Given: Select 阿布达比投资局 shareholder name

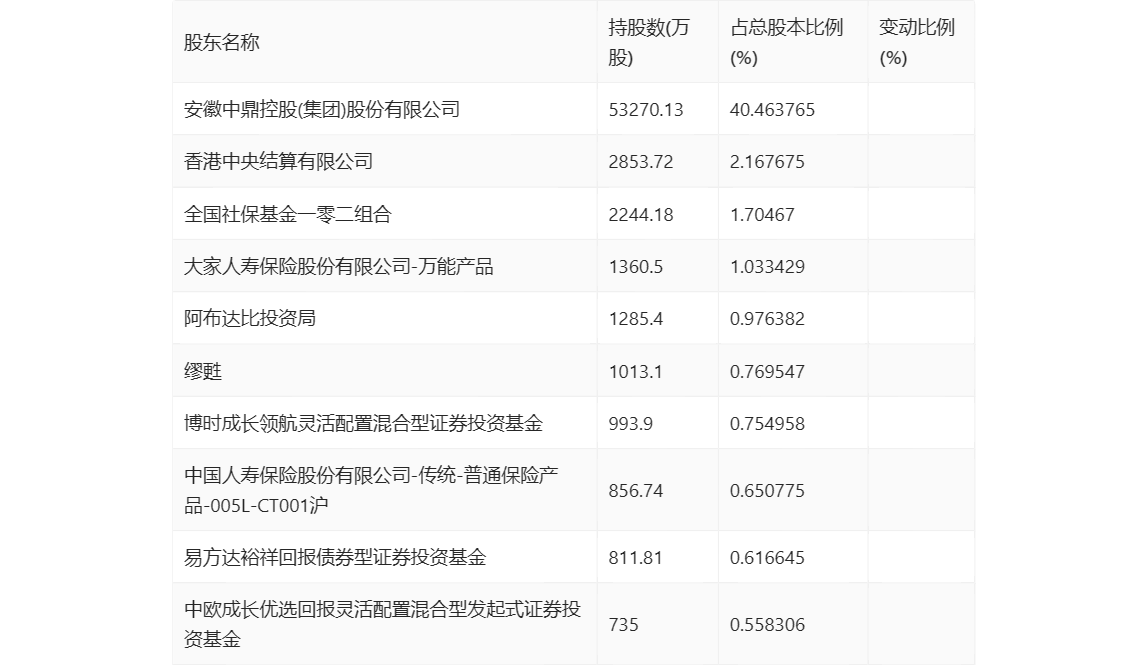Looking at the screenshot, I should pyautogui.click(x=250, y=319).
